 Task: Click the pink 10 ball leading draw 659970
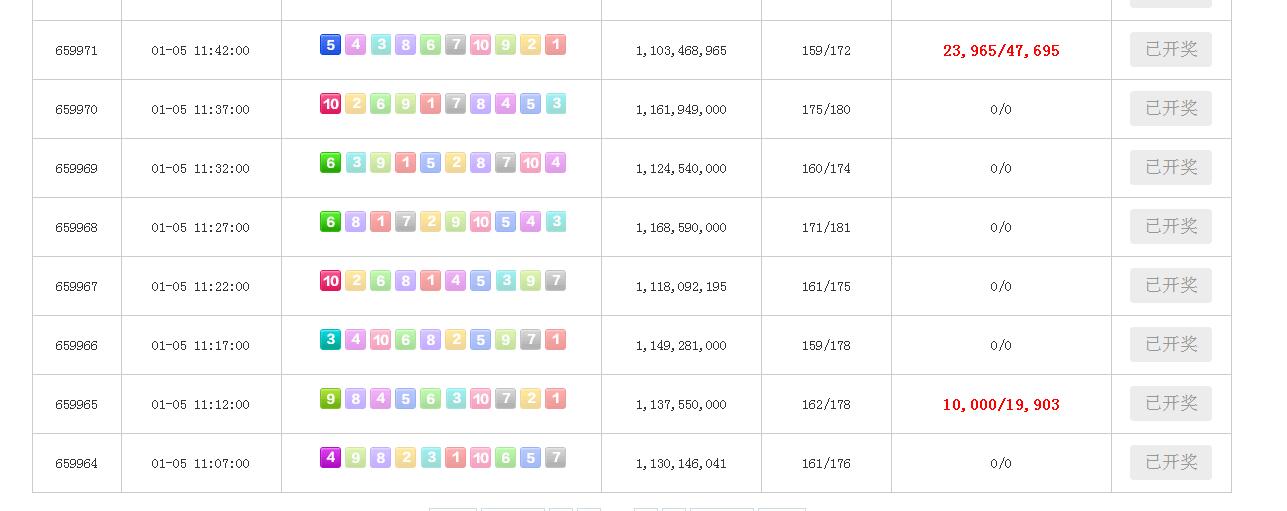330,104
